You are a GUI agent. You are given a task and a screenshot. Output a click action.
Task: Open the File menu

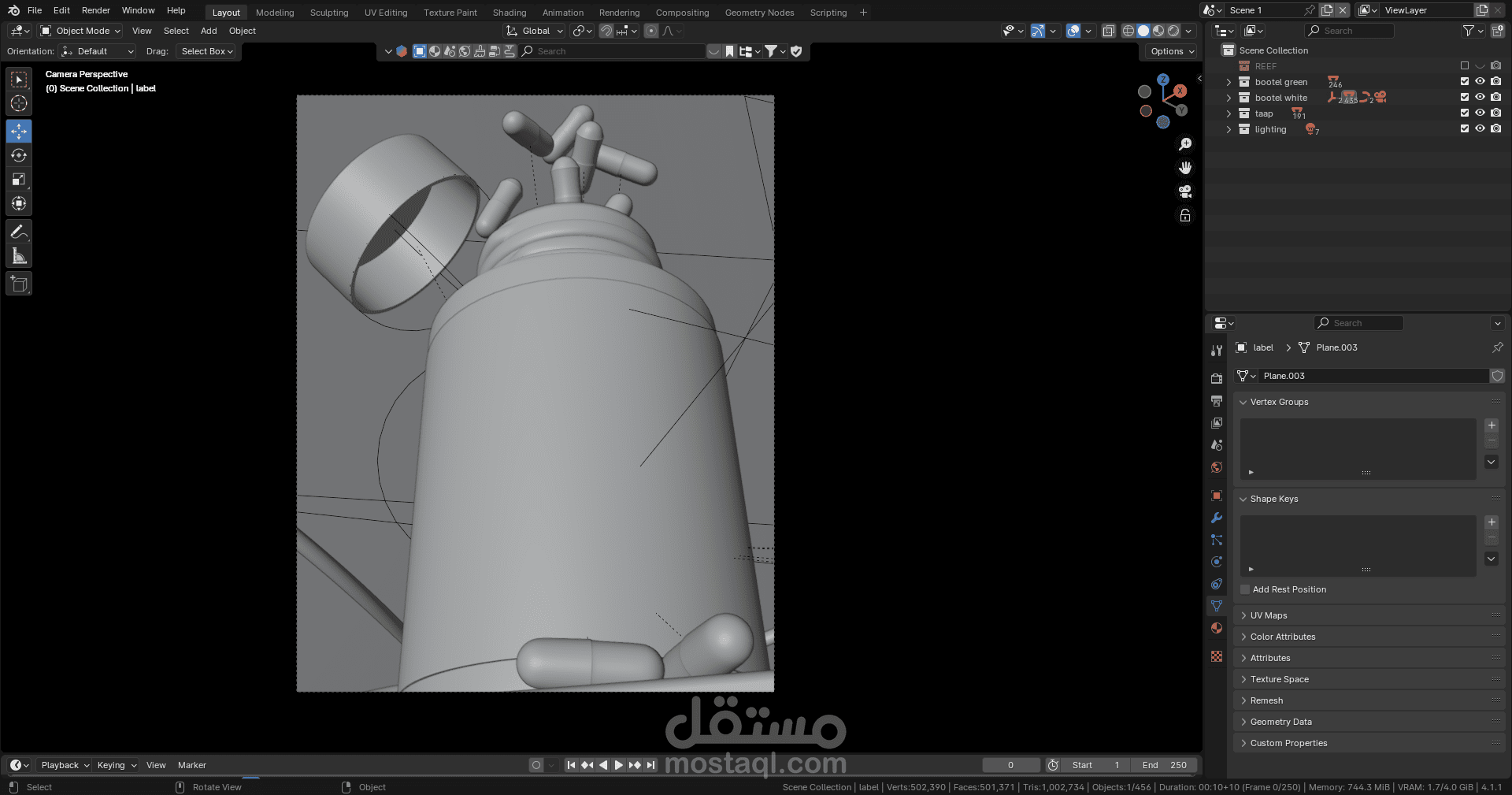point(35,10)
